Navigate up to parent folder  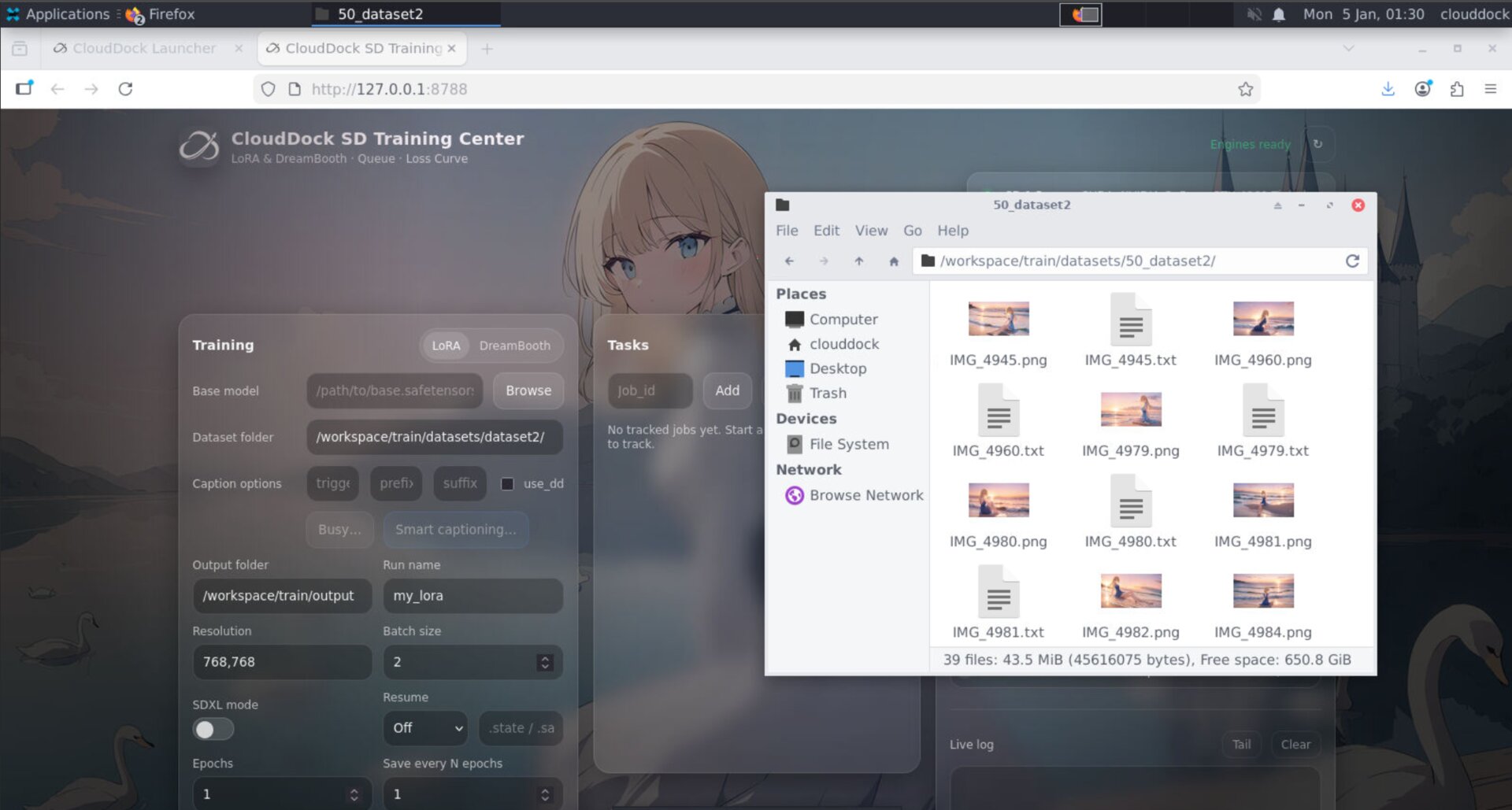click(x=859, y=261)
